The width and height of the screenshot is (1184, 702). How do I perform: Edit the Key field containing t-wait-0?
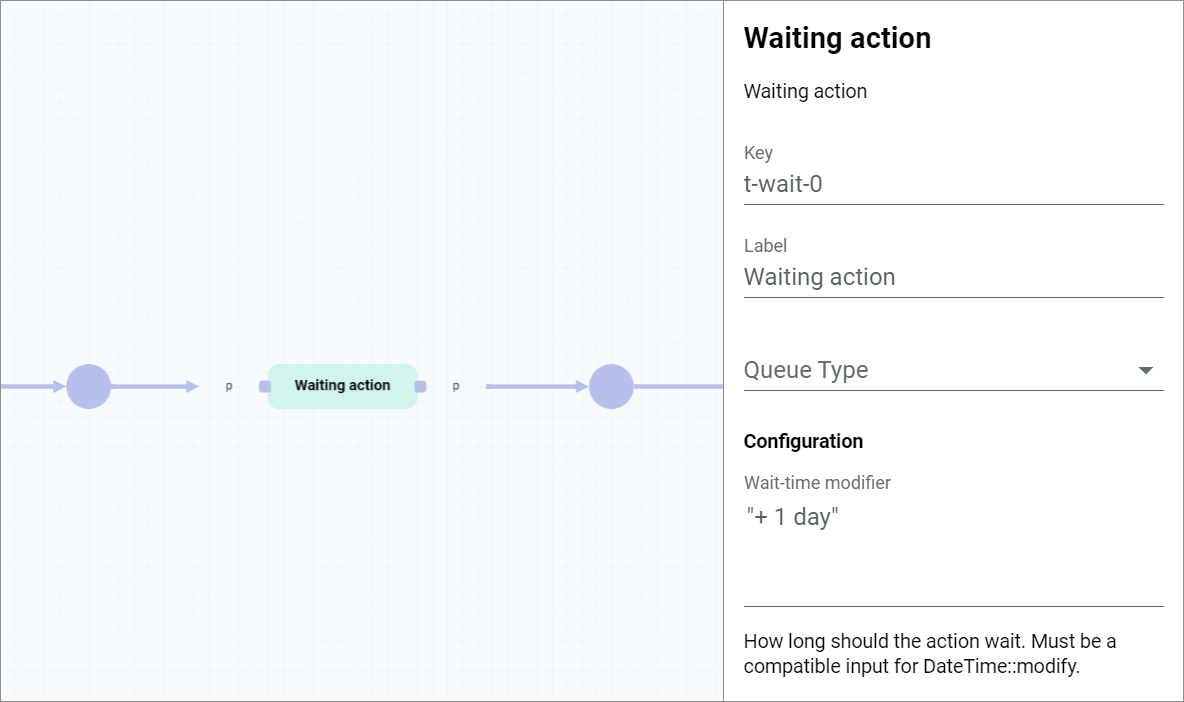click(x=953, y=184)
